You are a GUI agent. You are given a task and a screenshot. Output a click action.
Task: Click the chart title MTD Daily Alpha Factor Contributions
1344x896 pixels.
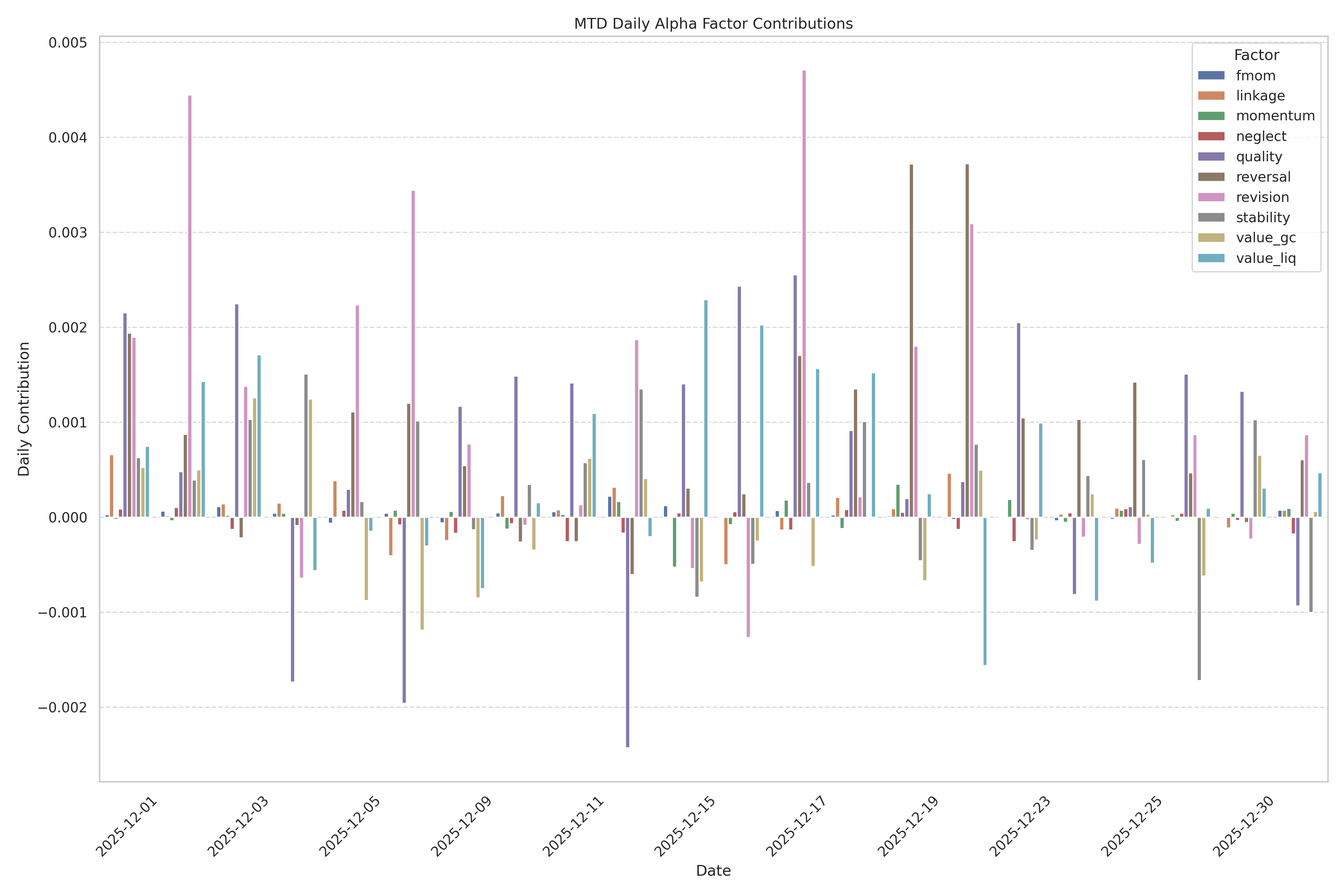click(x=713, y=24)
